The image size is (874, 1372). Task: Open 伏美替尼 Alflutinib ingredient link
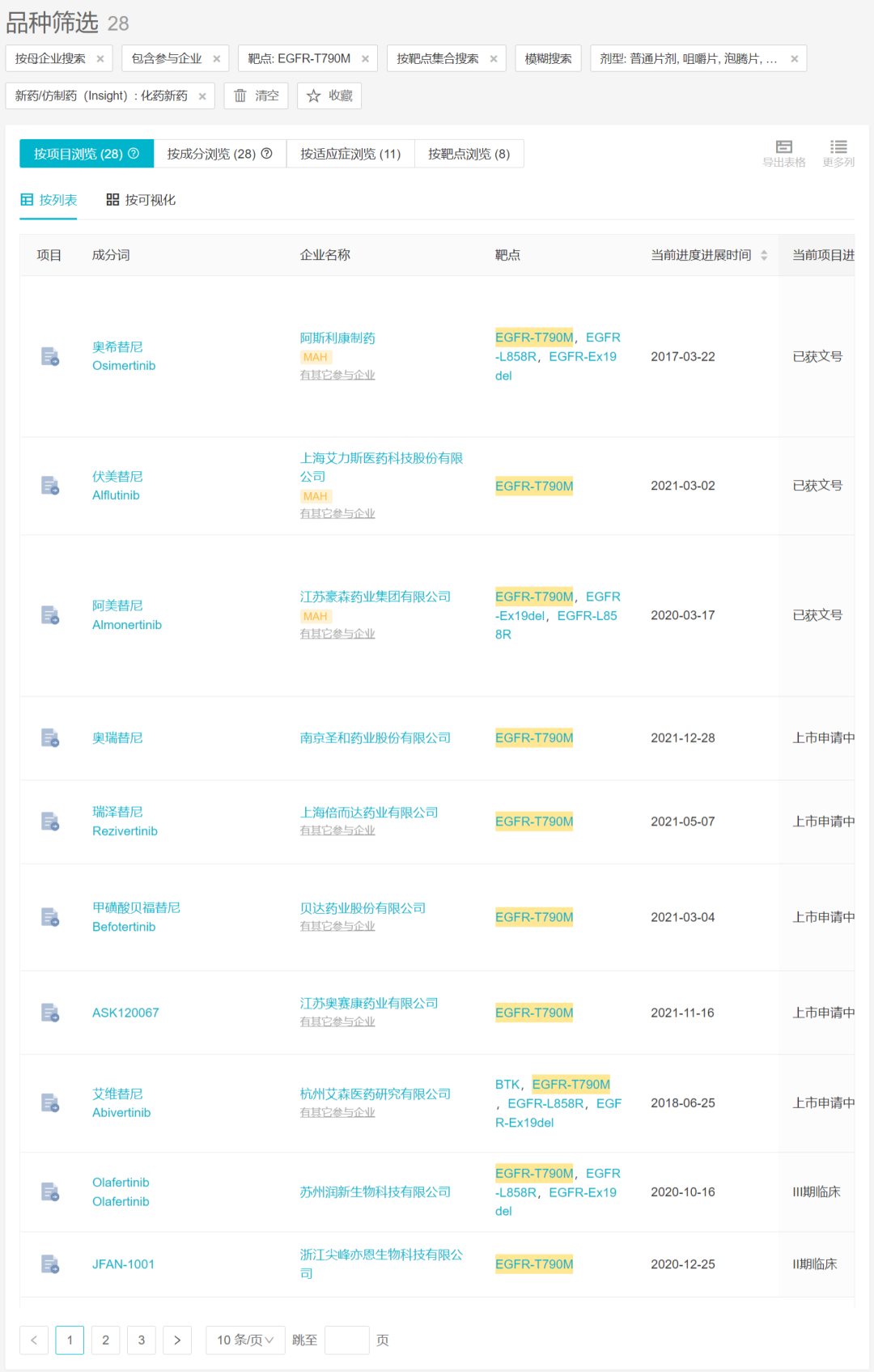point(117,486)
